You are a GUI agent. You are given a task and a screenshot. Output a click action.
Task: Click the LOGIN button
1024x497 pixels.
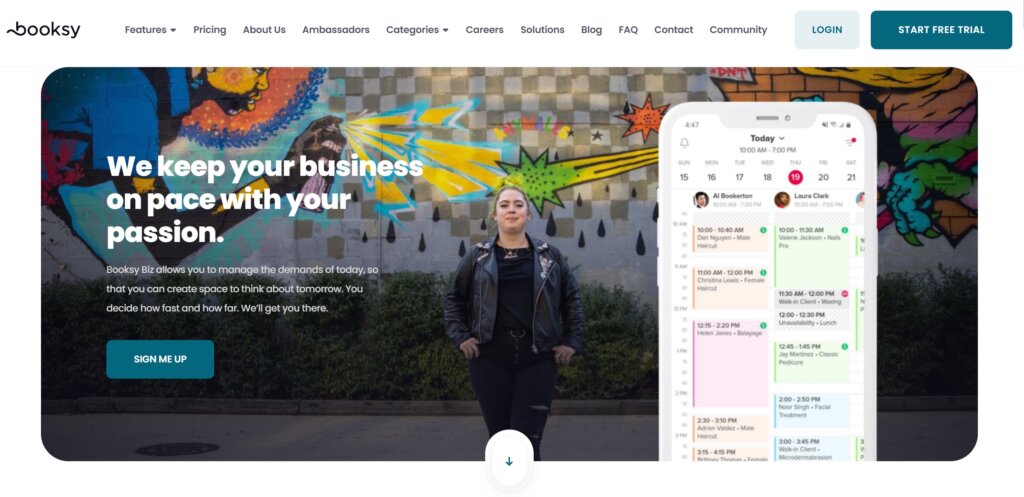[x=827, y=29]
